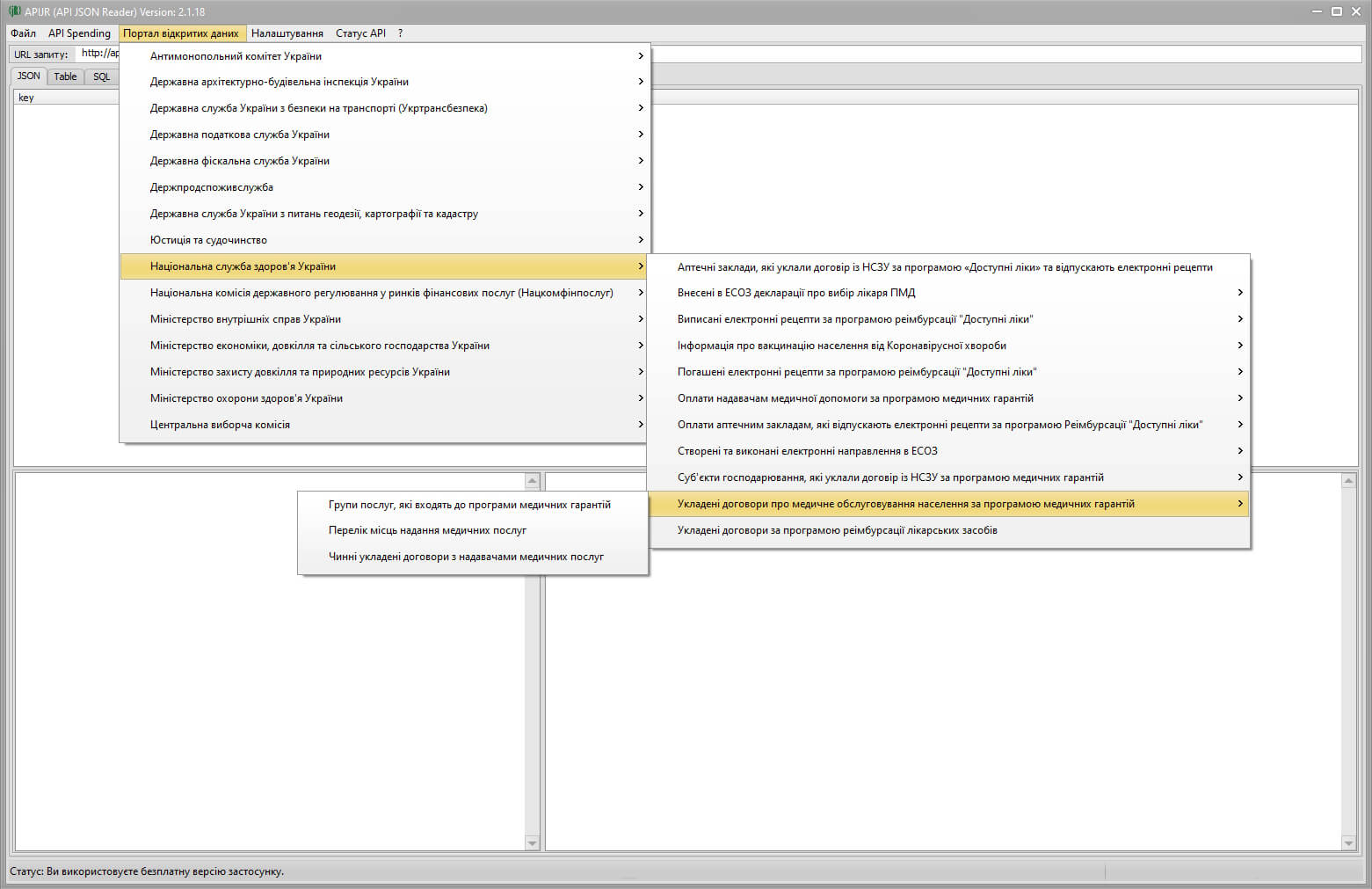Open the Налаштування menu
Viewport: 1372px width, 889px height.
coord(287,33)
